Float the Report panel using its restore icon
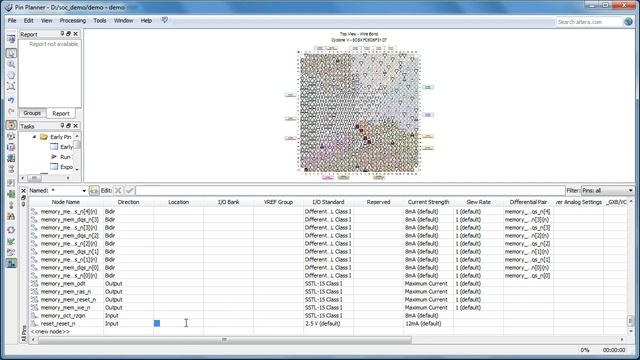This screenshot has width=640, height=360. tap(69, 34)
